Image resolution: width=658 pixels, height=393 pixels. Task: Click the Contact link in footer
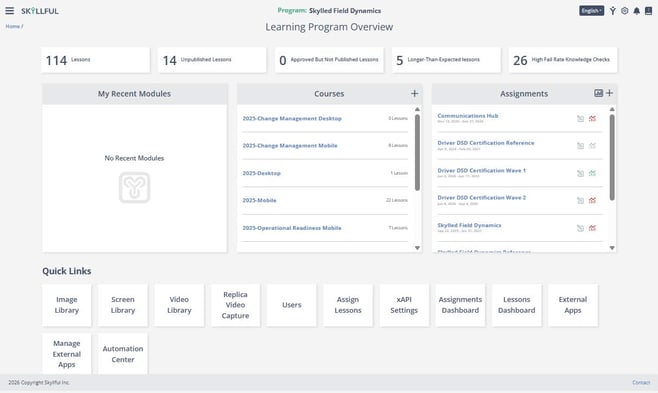(x=641, y=382)
